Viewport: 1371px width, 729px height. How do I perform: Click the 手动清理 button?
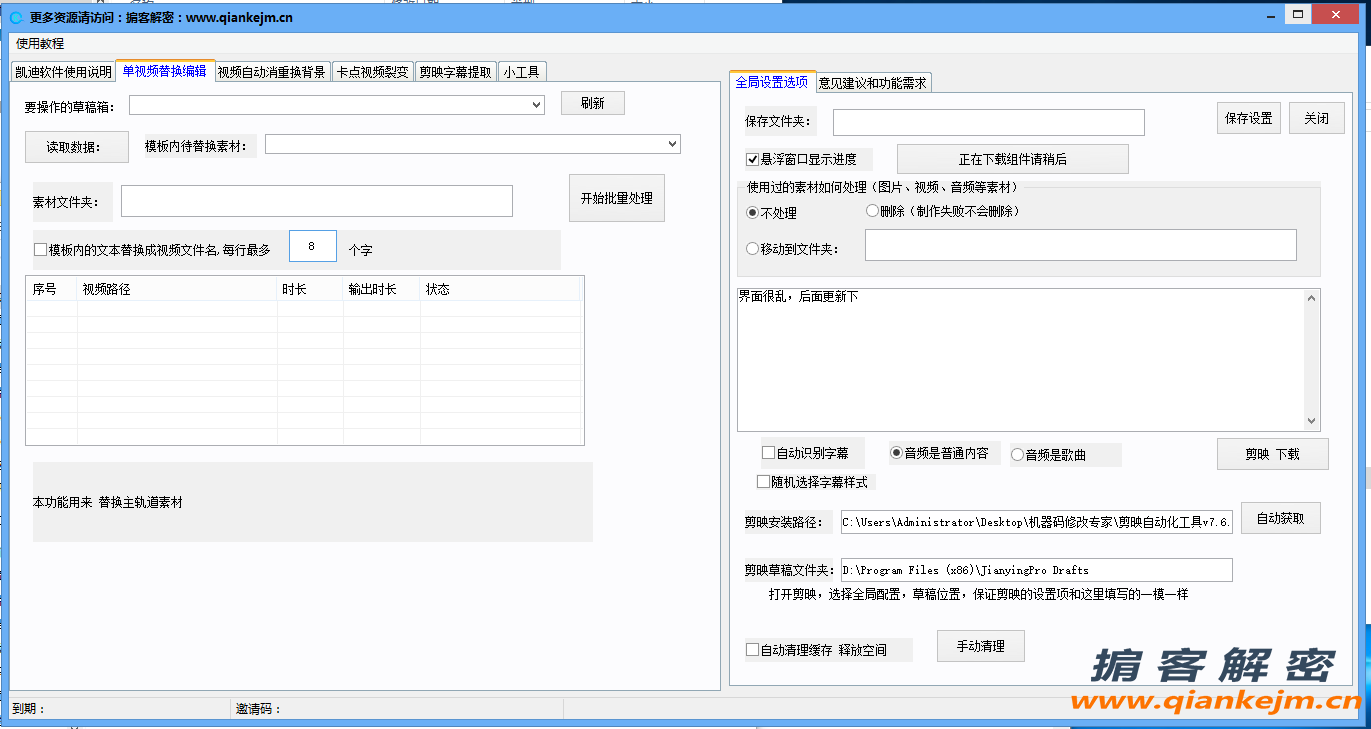[x=981, y=646]
